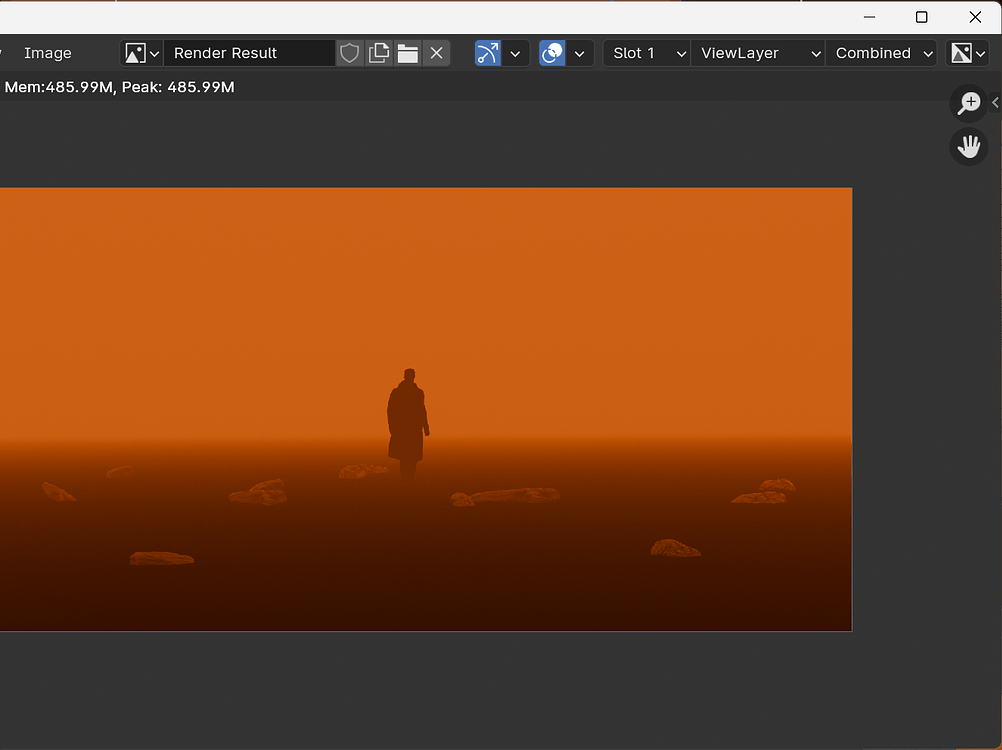
Task: Open the ViewLayer dropdown
Action: point(758,53)
